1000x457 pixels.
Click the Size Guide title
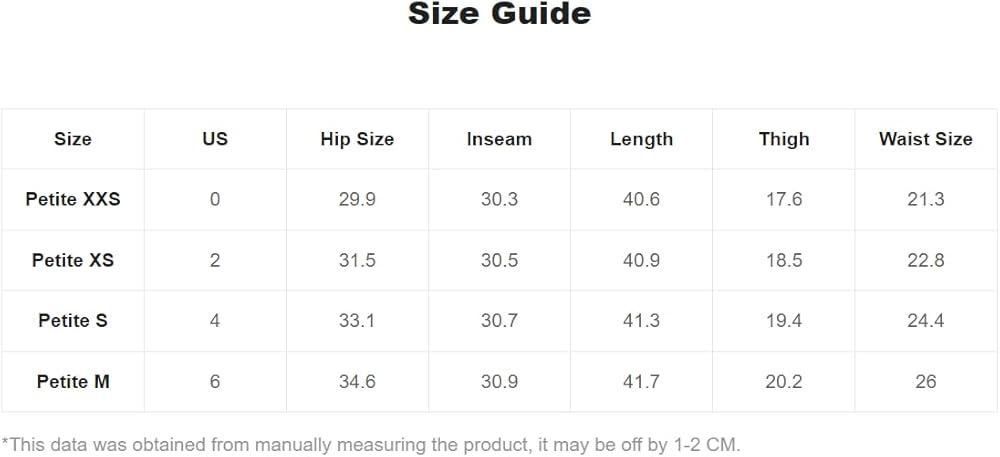499,13
